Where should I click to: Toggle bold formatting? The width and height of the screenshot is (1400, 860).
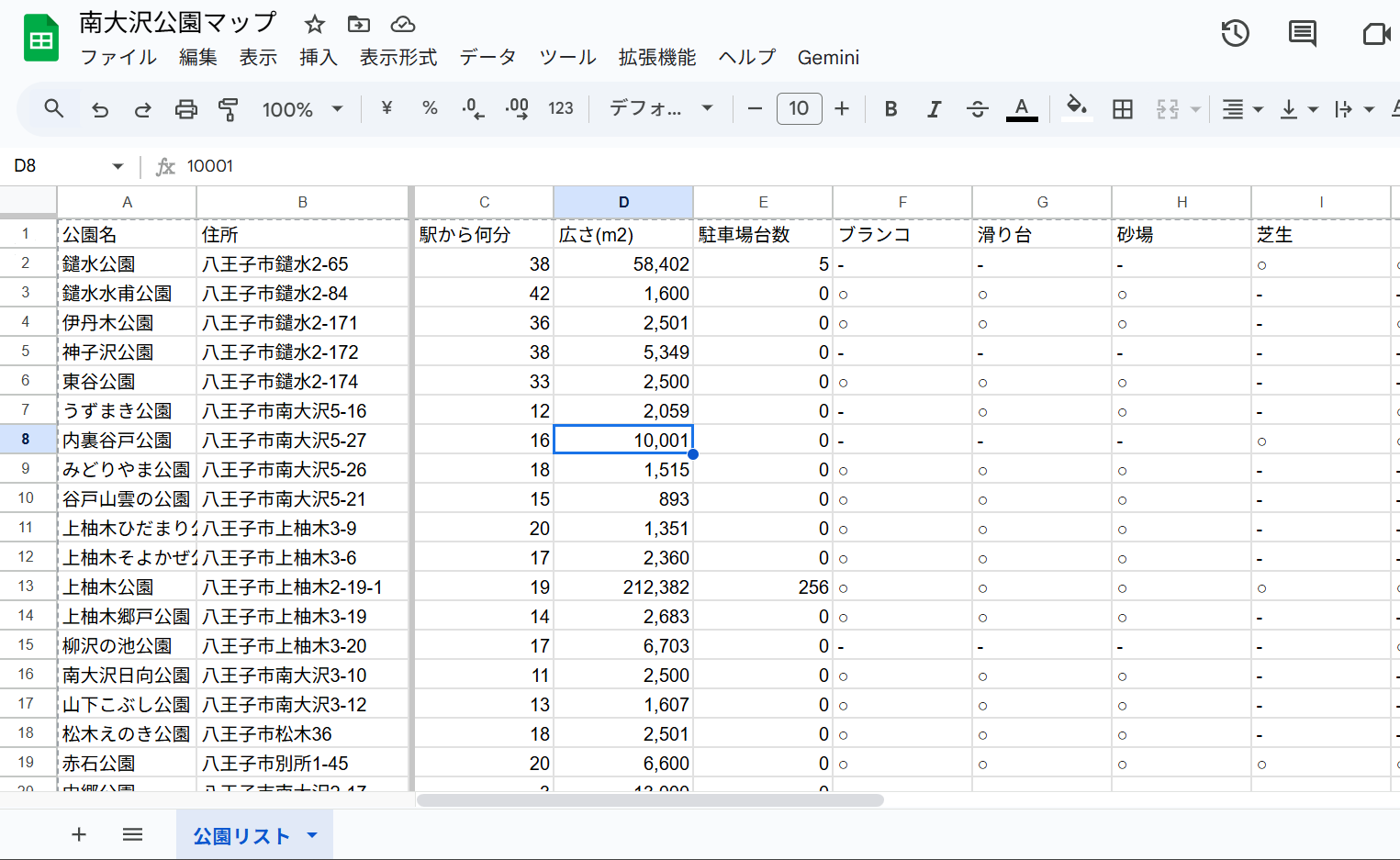point(890,109)
